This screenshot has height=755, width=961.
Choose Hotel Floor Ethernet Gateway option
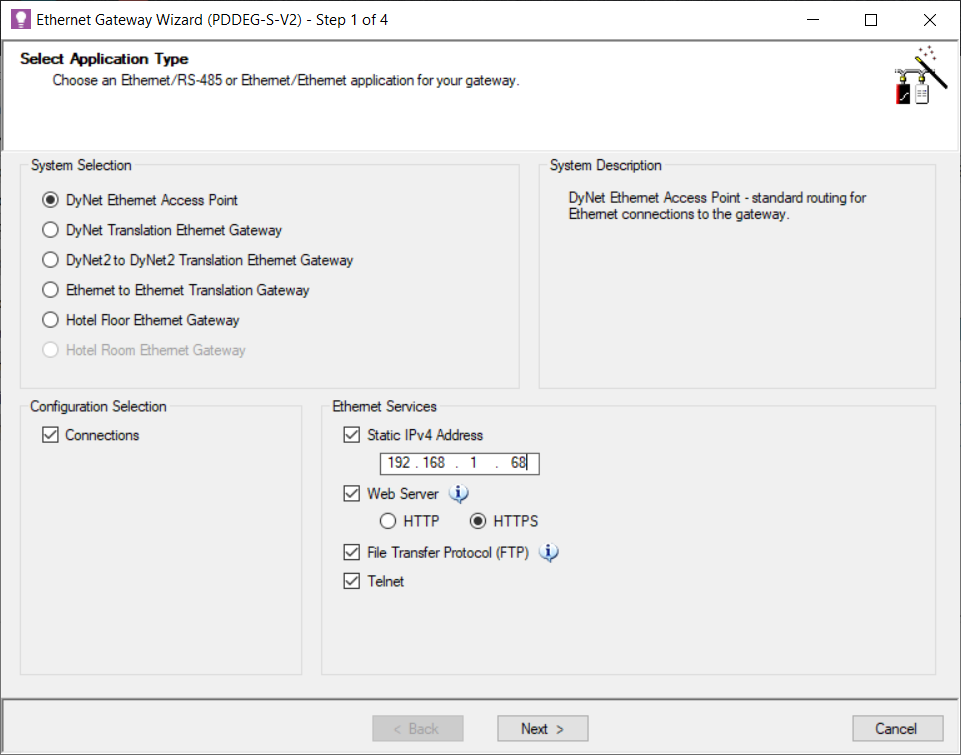(x=50, y=320)
